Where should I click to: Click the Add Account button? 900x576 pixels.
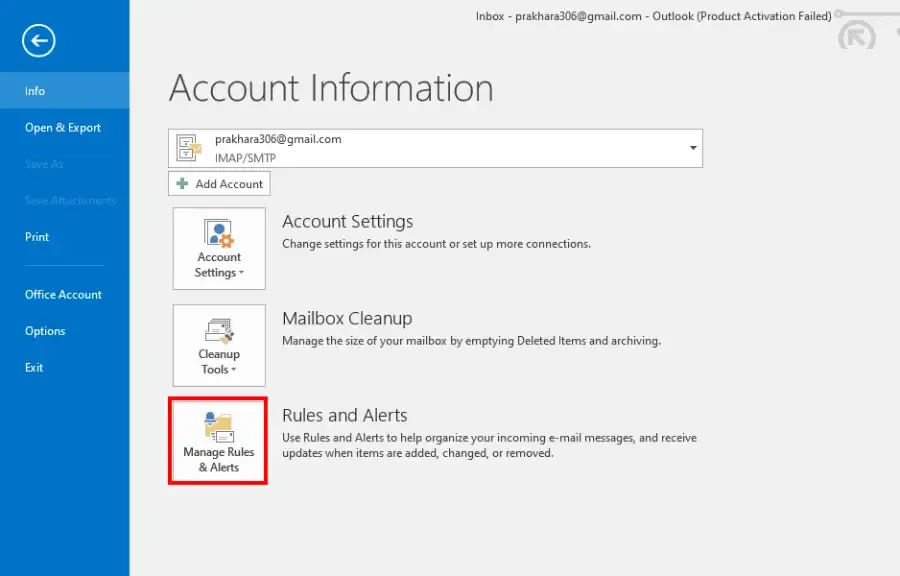click(x=219, y=184)
